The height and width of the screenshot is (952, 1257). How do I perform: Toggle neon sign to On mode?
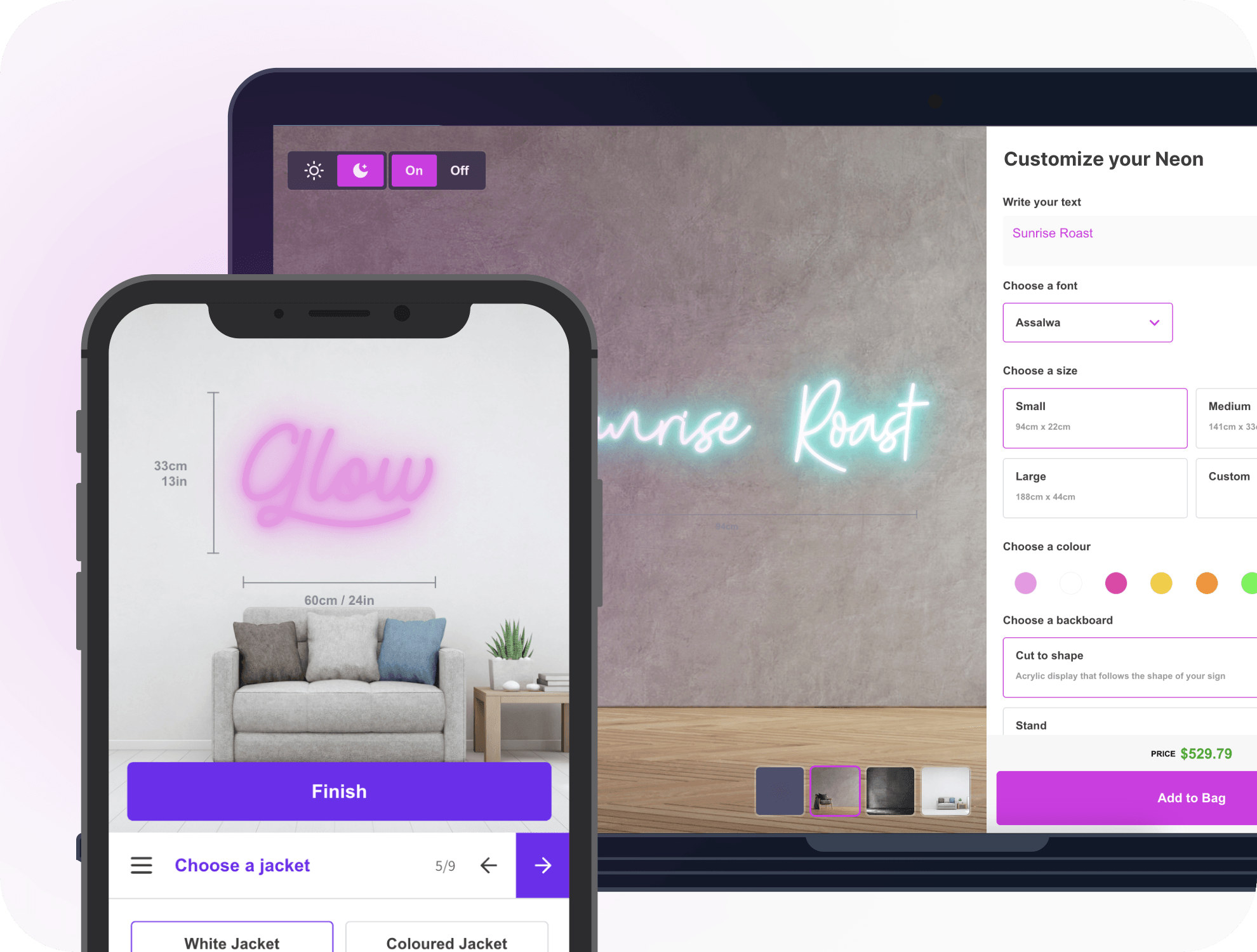pyautogui.click(x=414, y=170)
